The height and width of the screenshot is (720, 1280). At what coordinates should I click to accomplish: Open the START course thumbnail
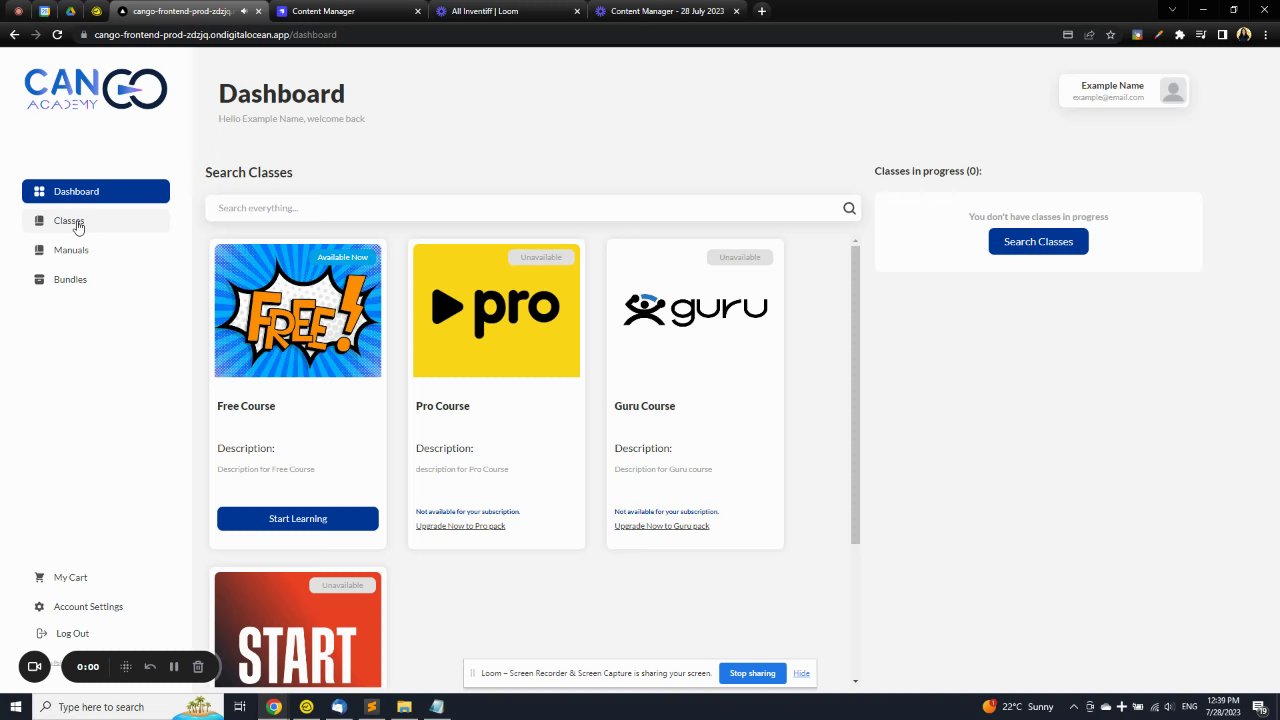click(298, 630)
